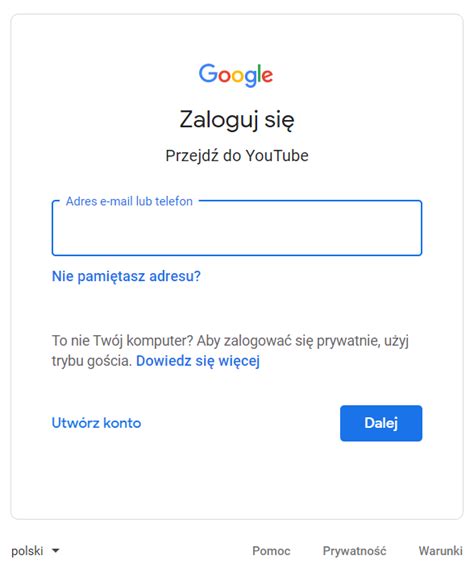Click the word 'polski' in the footer
Screen dimensions: 474x568
[27, 551]
